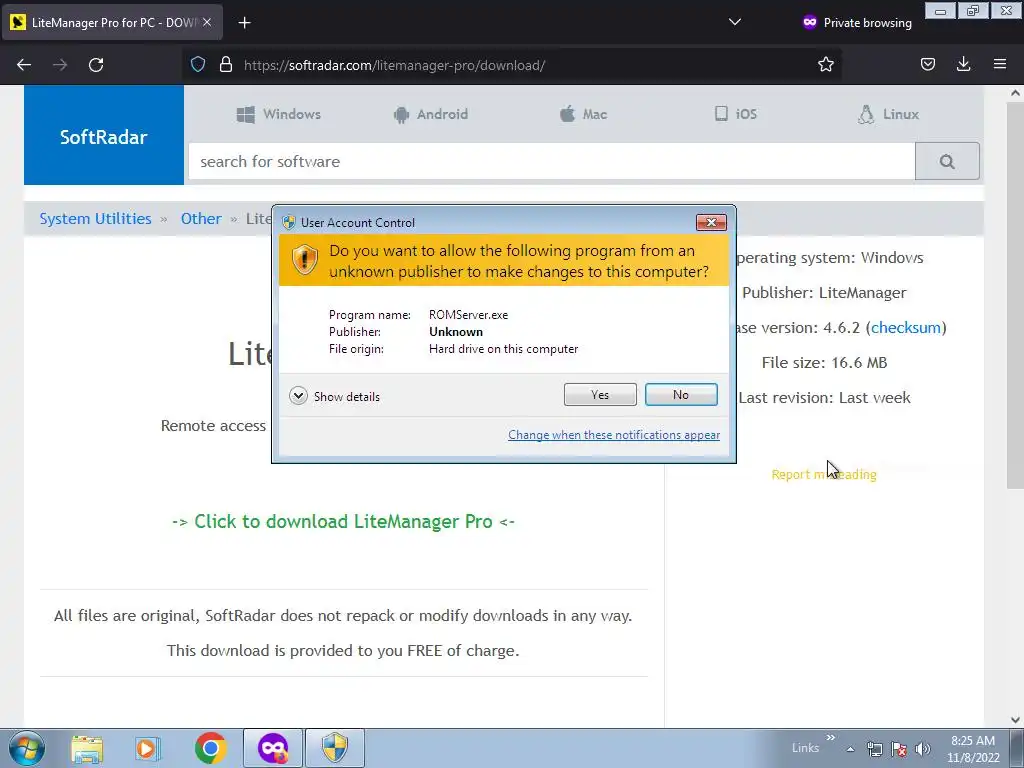Click the Report misleading link
This screenshot has width=1024, height=768.
tap(824, 475)
